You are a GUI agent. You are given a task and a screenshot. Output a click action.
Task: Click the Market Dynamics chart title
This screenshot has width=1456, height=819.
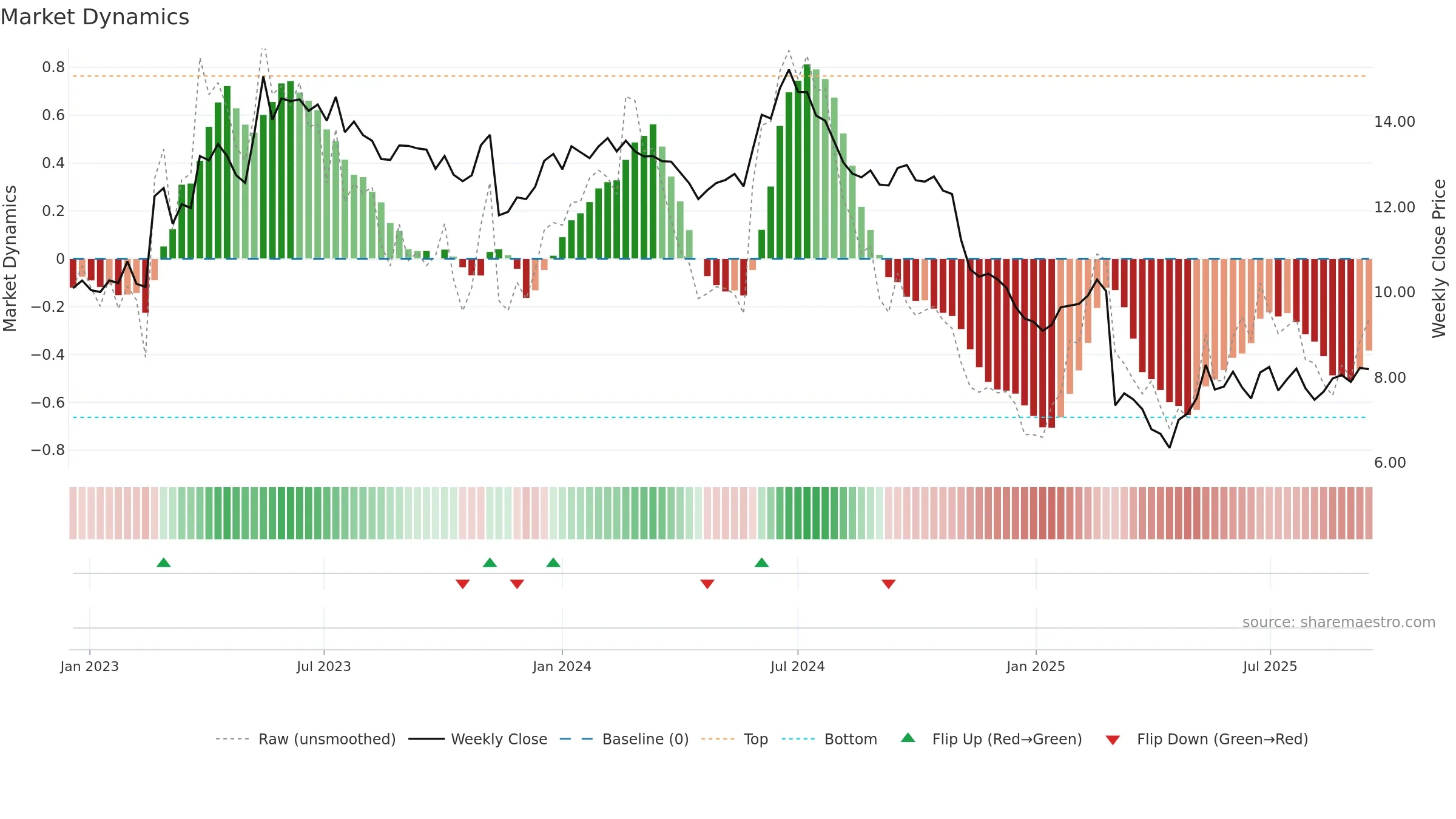[95, 17]
